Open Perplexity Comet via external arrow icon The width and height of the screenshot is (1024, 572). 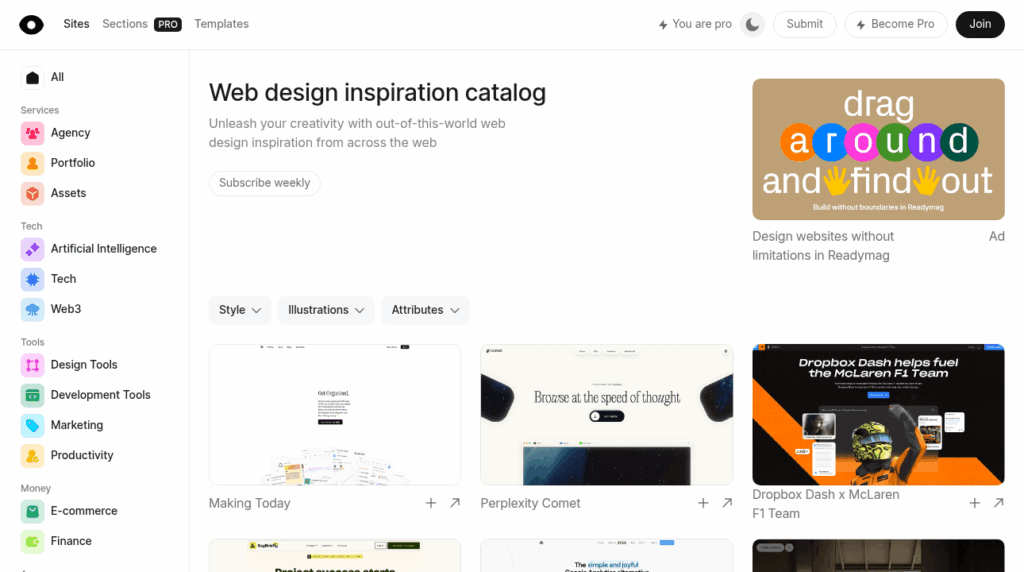(727, 503)
